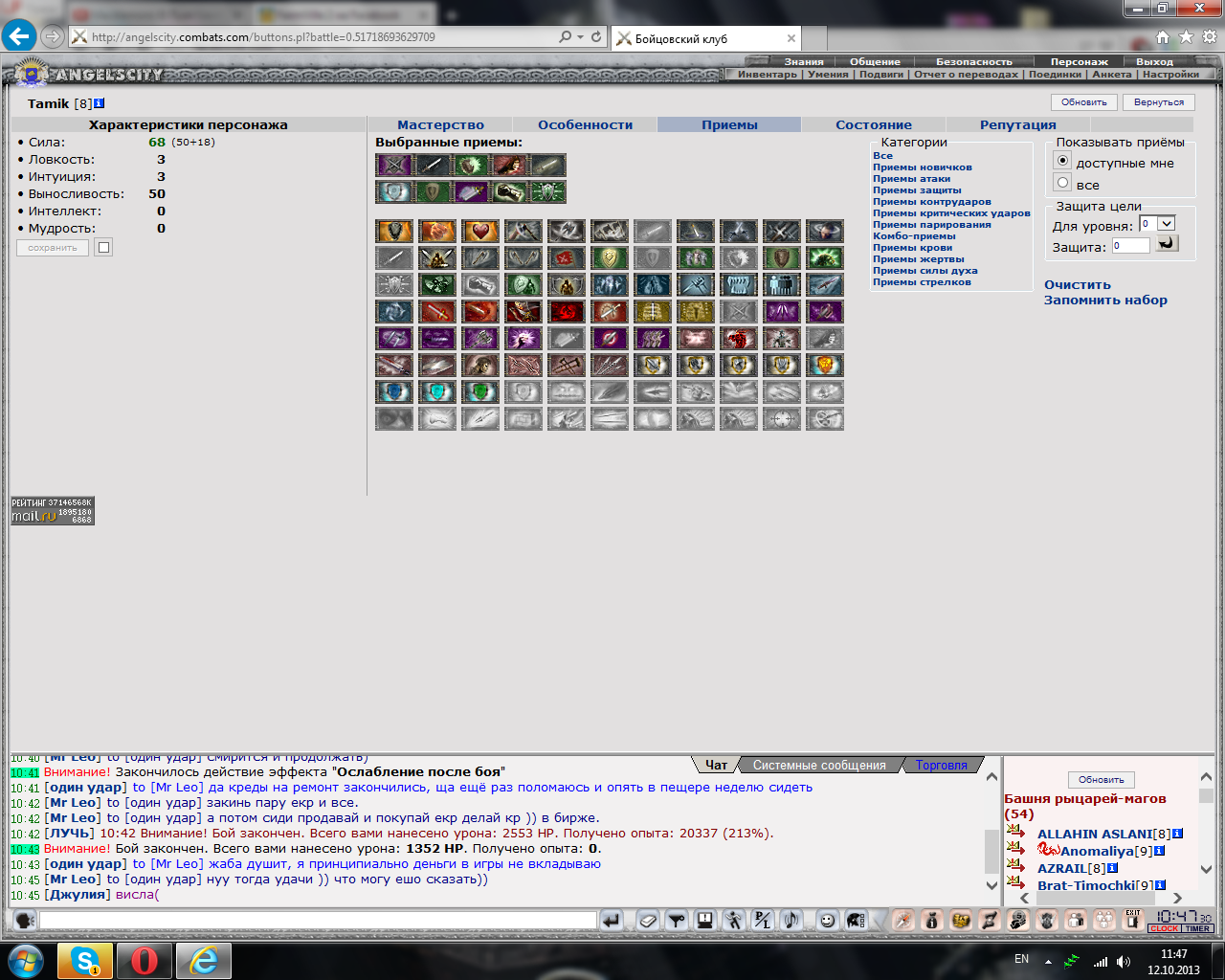This screenshot has height=980, width=1225.
Task: Pick the green shield eye skill
Action: (x=480, y=391)
